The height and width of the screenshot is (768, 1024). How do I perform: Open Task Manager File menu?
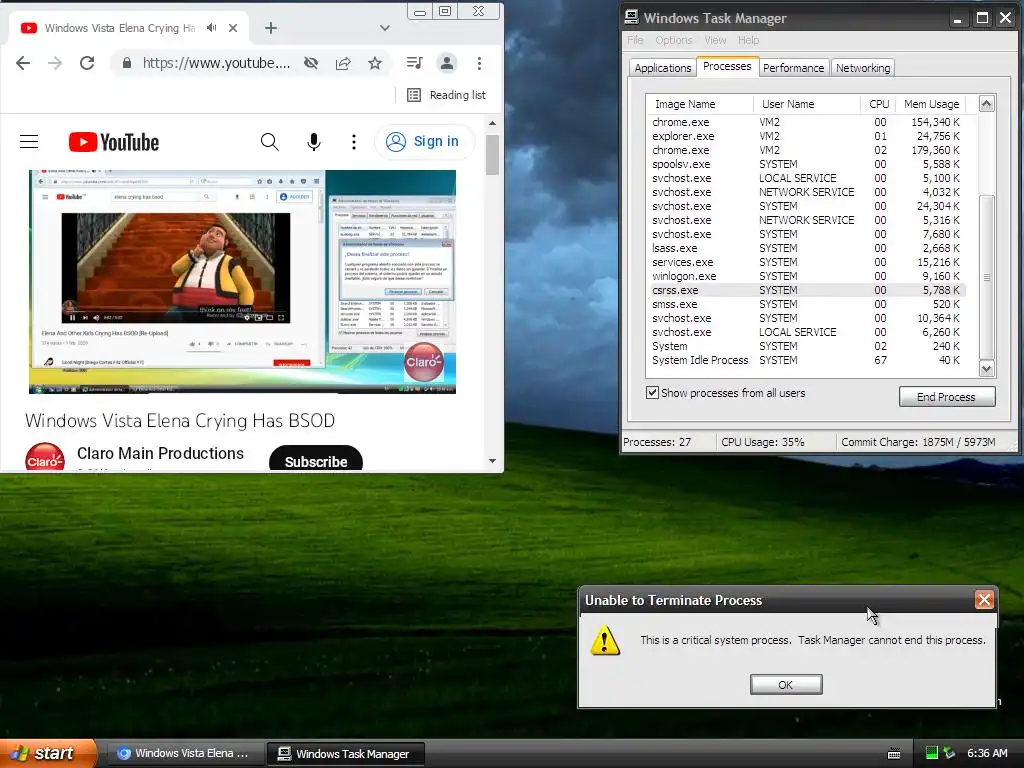tap(635, 40)
